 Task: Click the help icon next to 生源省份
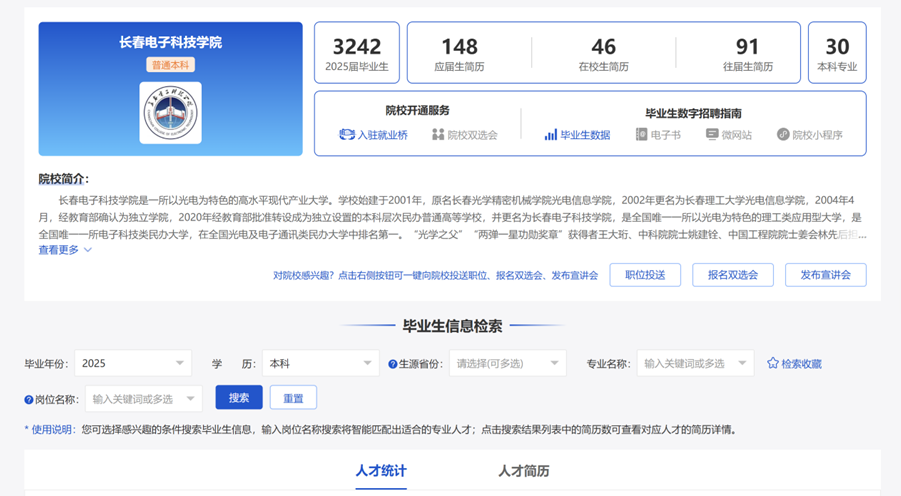coord(392,364)
